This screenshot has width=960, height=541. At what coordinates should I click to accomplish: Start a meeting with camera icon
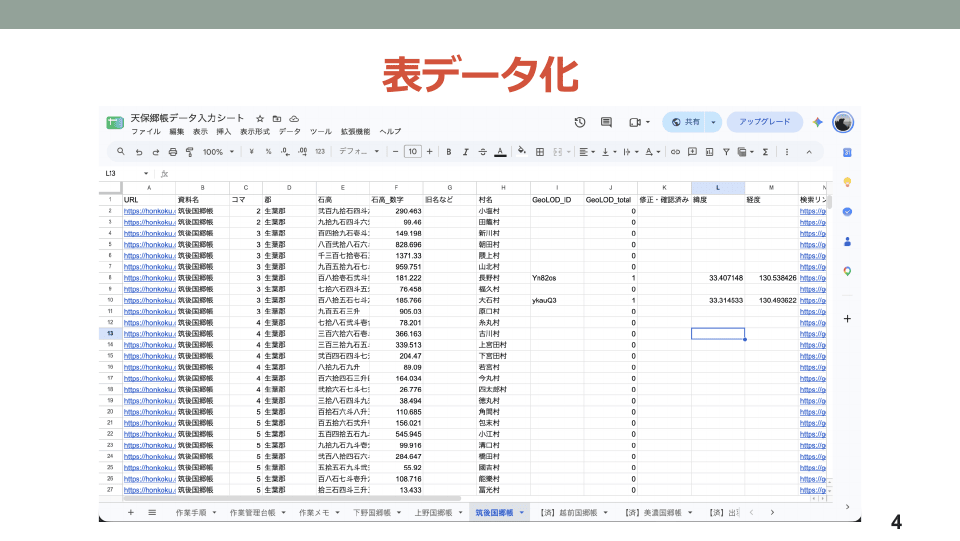tap(635, 122)
